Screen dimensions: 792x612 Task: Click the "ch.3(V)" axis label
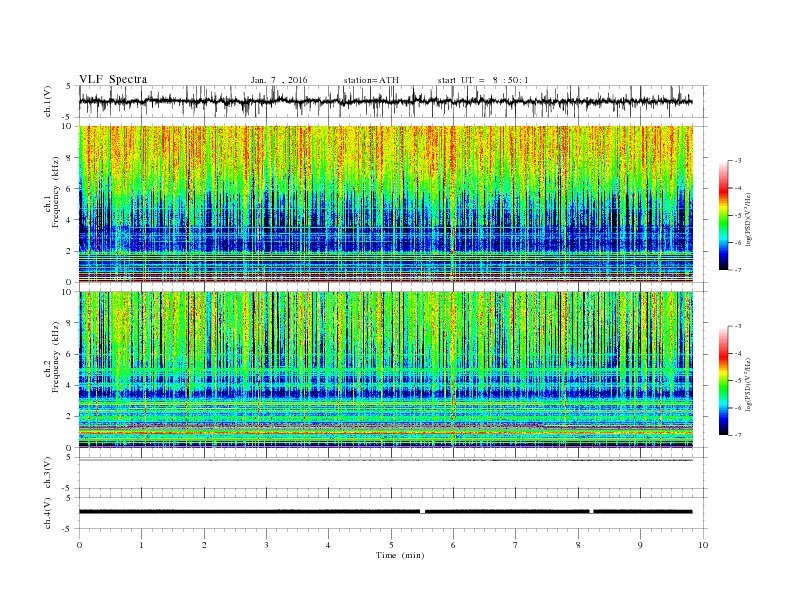48,473
